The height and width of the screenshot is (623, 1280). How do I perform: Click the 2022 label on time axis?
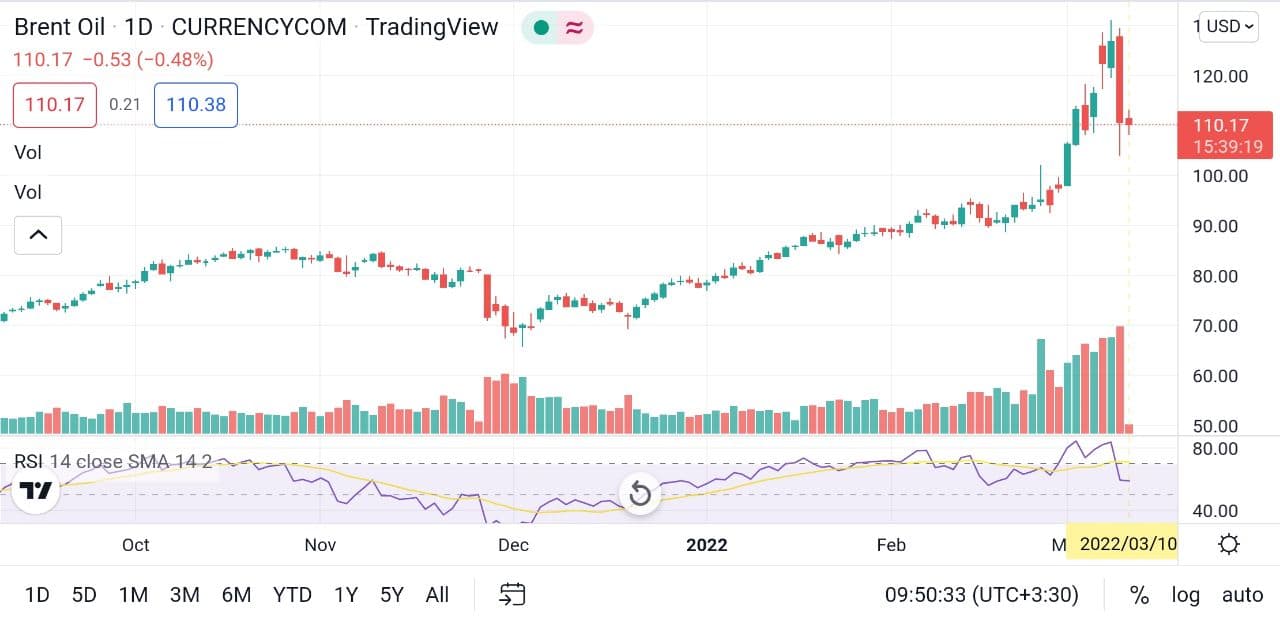pos(706,545)
